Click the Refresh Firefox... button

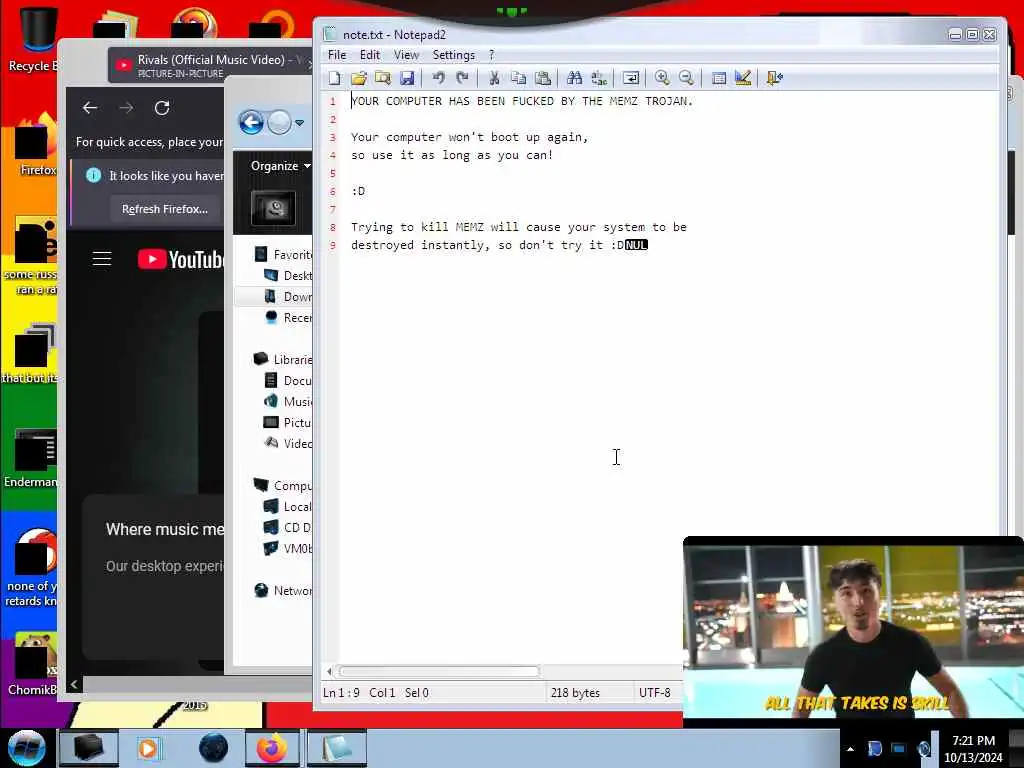click(x=165, y=209)
